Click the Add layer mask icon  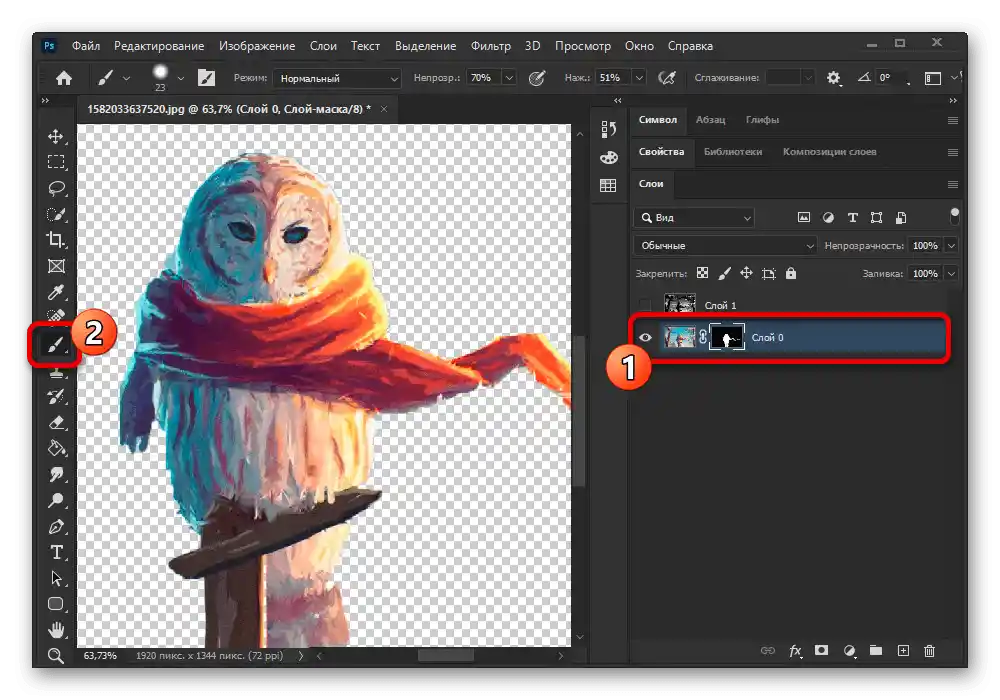point(821,650)
